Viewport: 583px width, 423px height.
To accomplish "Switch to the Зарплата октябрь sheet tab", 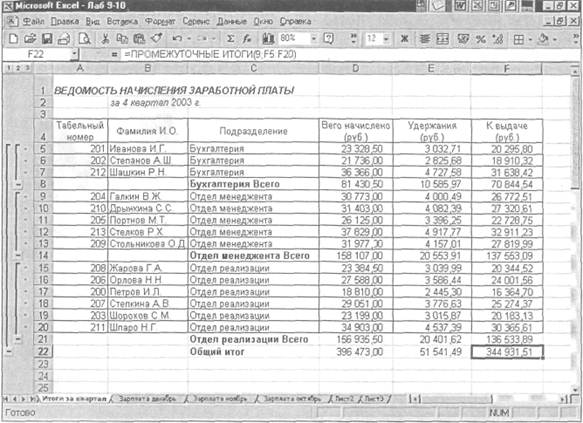I will (x=292, y=399).
